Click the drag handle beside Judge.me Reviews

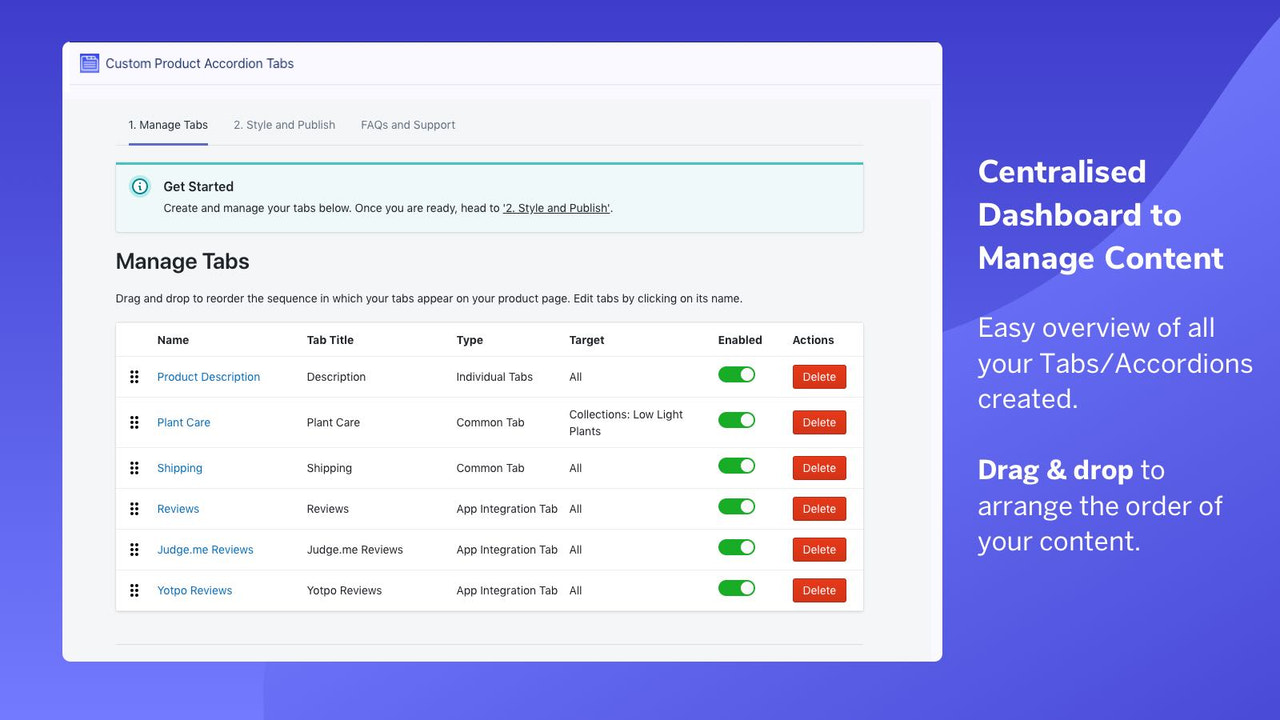(134, 549)
